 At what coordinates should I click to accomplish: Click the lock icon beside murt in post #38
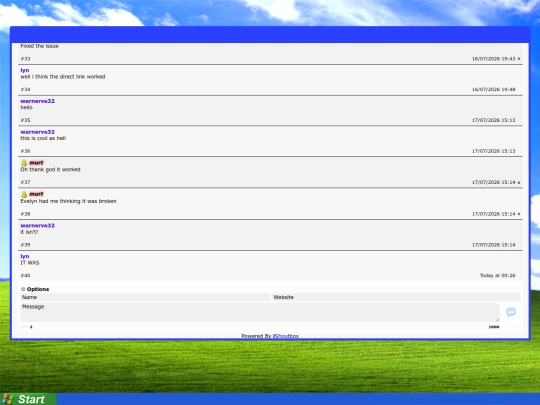coord(24,194)
